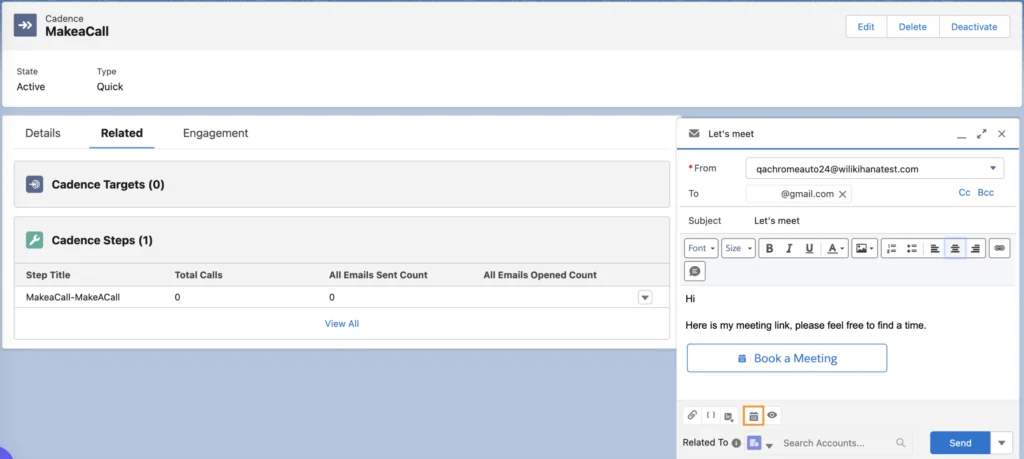Open row actions for MakeaCall-MakeACall step
Screen dimensions: 1024x459
point(645,297)
